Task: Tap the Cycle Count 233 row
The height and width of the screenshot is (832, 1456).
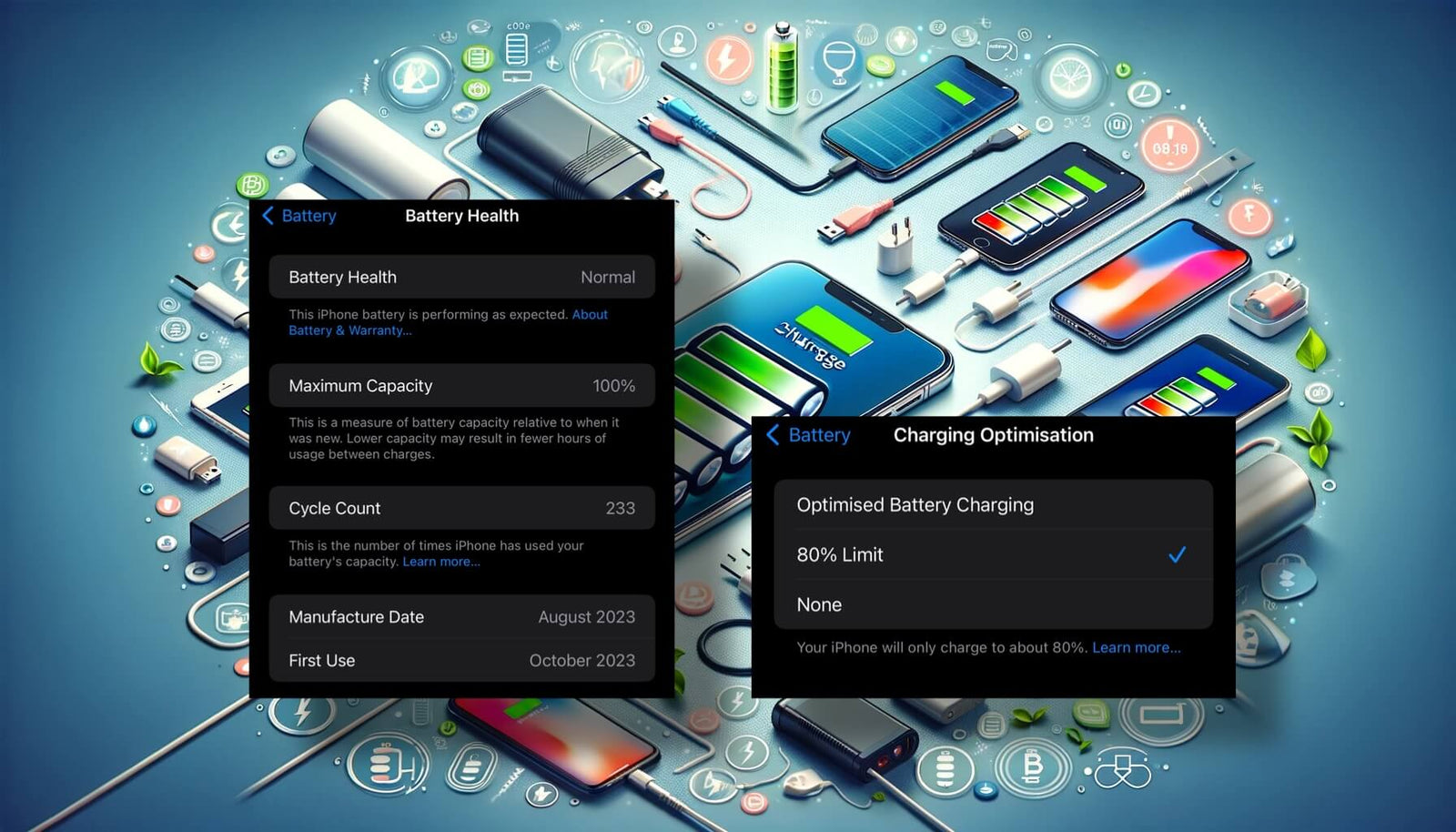Action: (x=461, y=508)
